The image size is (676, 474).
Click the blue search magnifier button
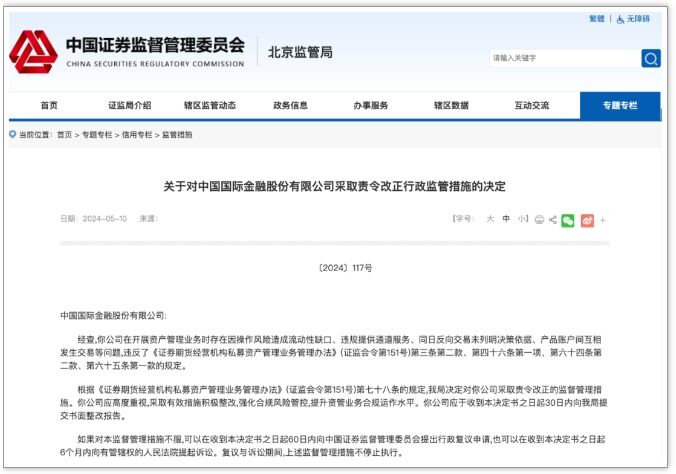tap(651, 58)
